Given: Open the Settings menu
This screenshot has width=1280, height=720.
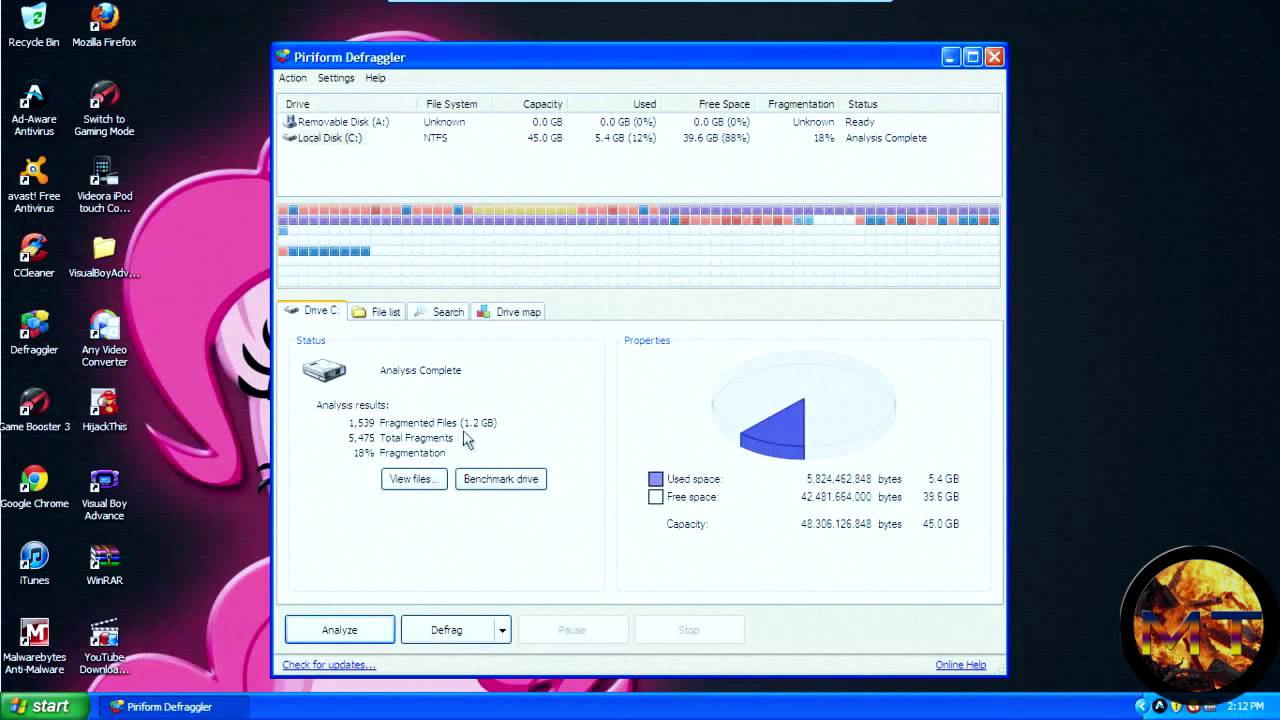Looking at the screenshot, I should click(x=336, y=78).
